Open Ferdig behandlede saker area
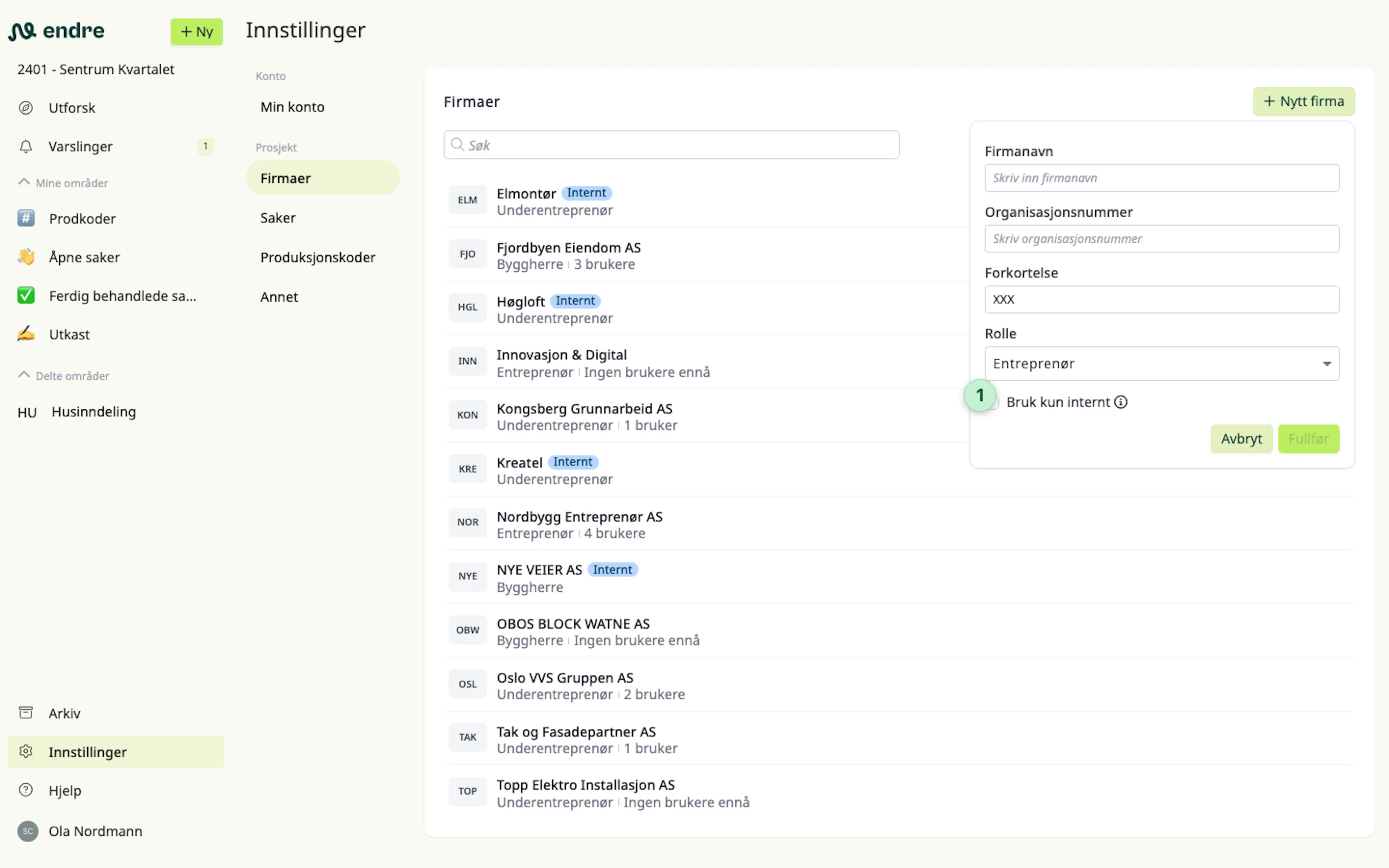1389x868 pixels. pyautogui.click(x=122, y=295)
